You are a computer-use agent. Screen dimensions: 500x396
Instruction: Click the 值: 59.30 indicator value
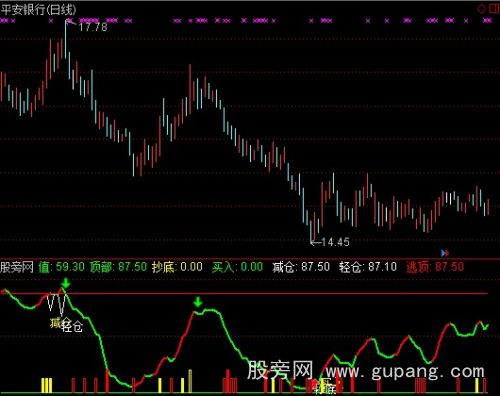pyautogui.click(x=62, y=267)
